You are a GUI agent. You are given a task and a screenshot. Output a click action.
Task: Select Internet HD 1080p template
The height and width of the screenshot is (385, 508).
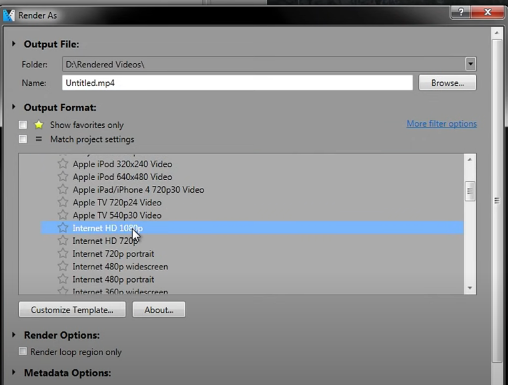[108, 228]
